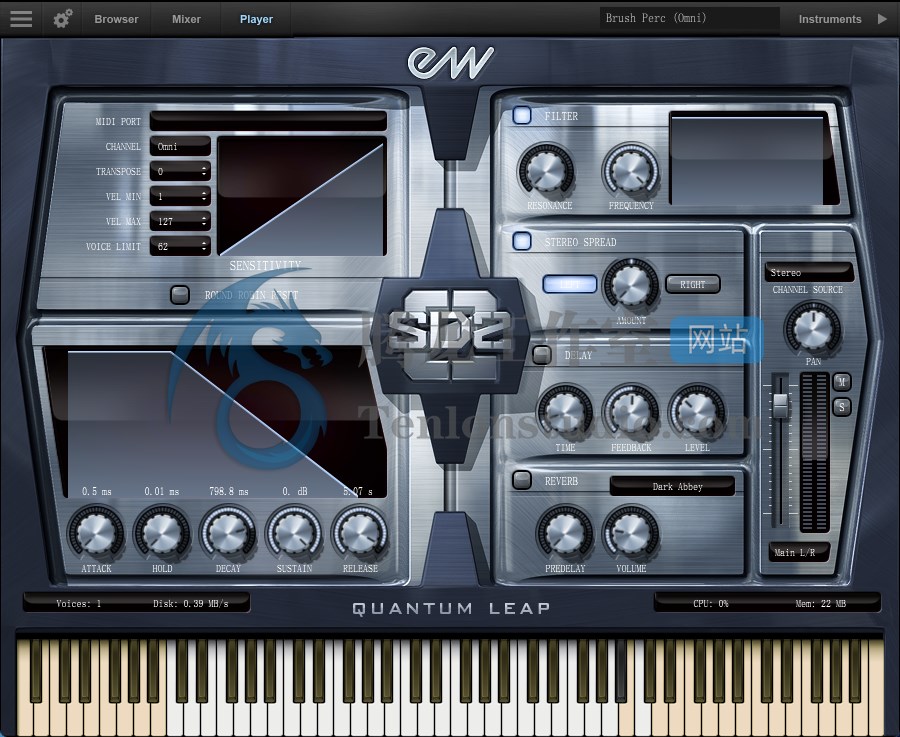Select the Right stereo spread button
This screenshot has width=900, height=737.
pos(692,284)
